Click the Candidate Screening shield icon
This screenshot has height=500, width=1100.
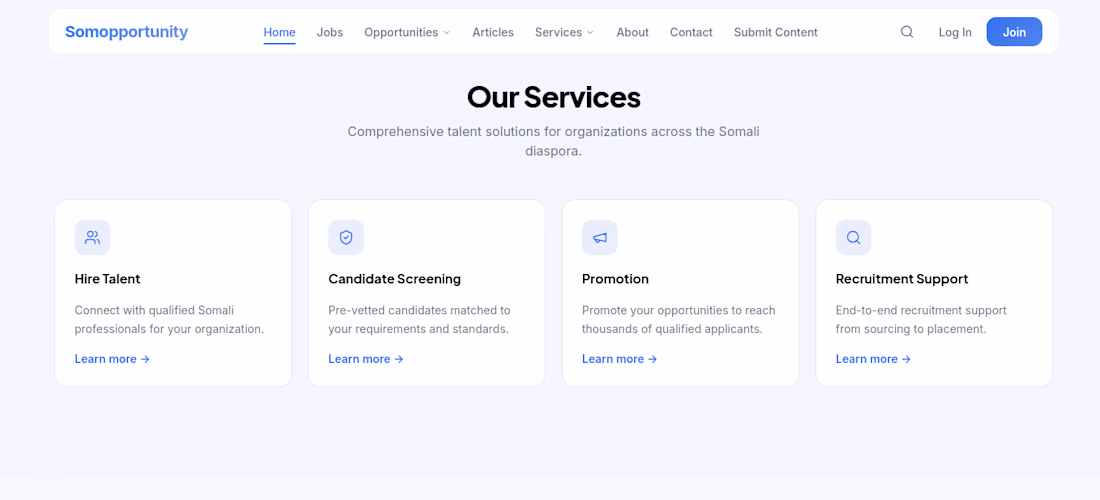tap(346, 238)
